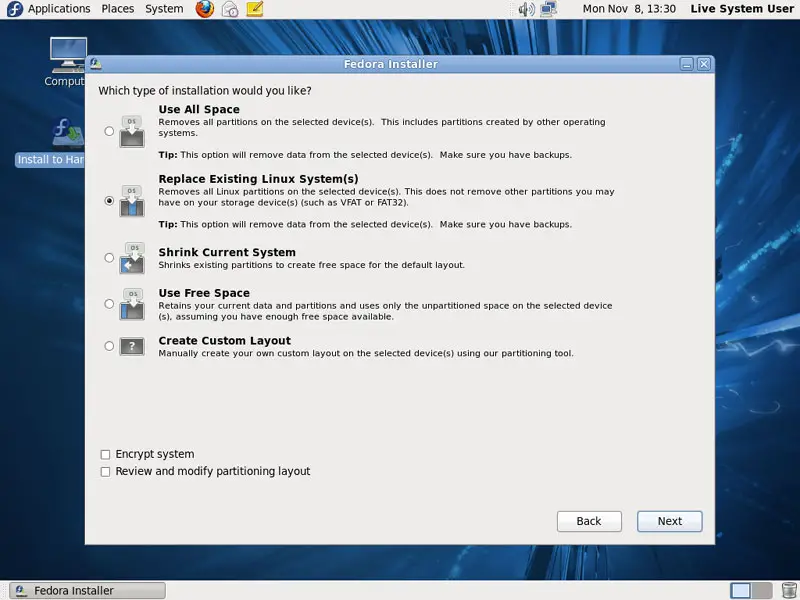Click 'Which type of installation would you like?' text
Viewport: 800px width, 600px height.
205,91
